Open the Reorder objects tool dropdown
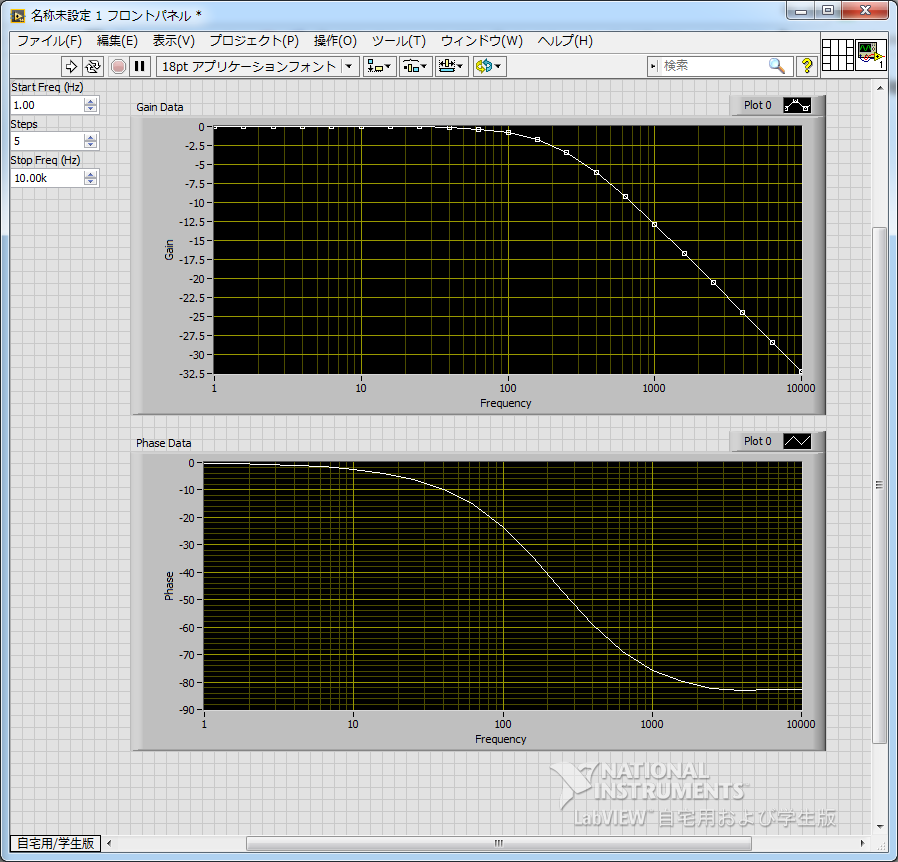This screenshot has height=862, width=898. pos(489,66)
